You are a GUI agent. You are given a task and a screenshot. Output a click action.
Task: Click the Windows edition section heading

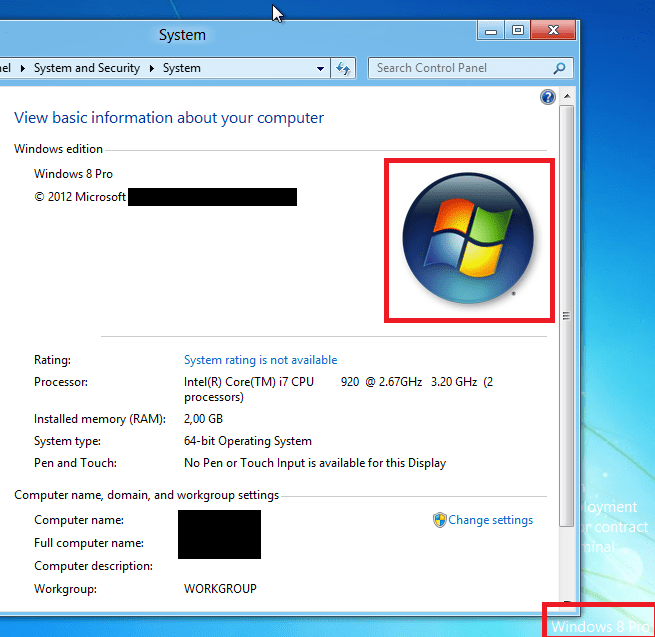(x=58, y=149)
